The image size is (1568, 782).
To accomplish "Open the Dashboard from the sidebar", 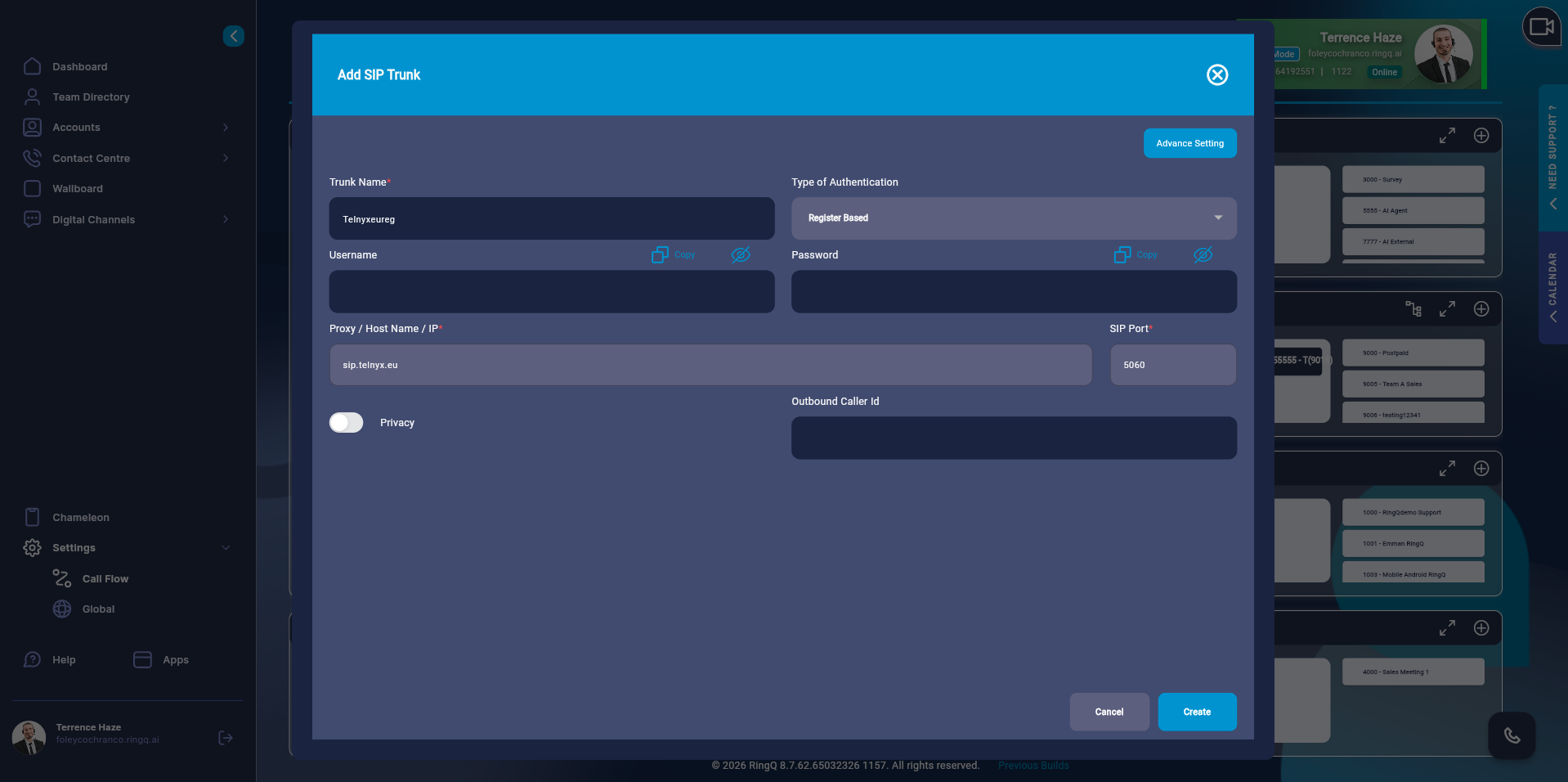I will coord(79,66).
